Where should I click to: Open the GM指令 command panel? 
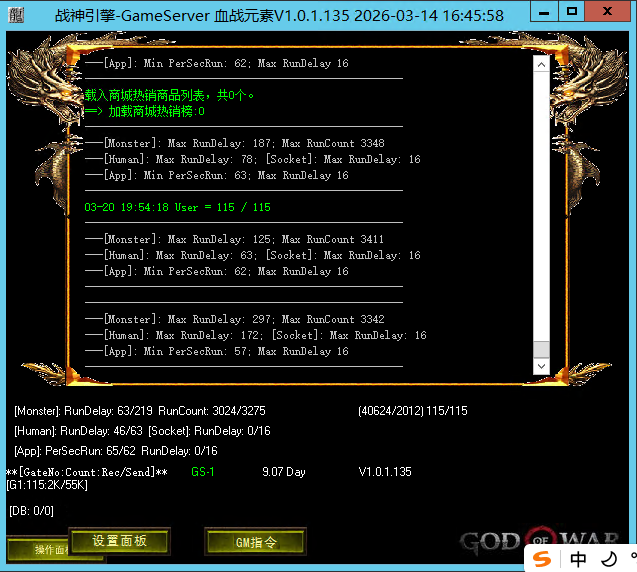tap(255, 542)
